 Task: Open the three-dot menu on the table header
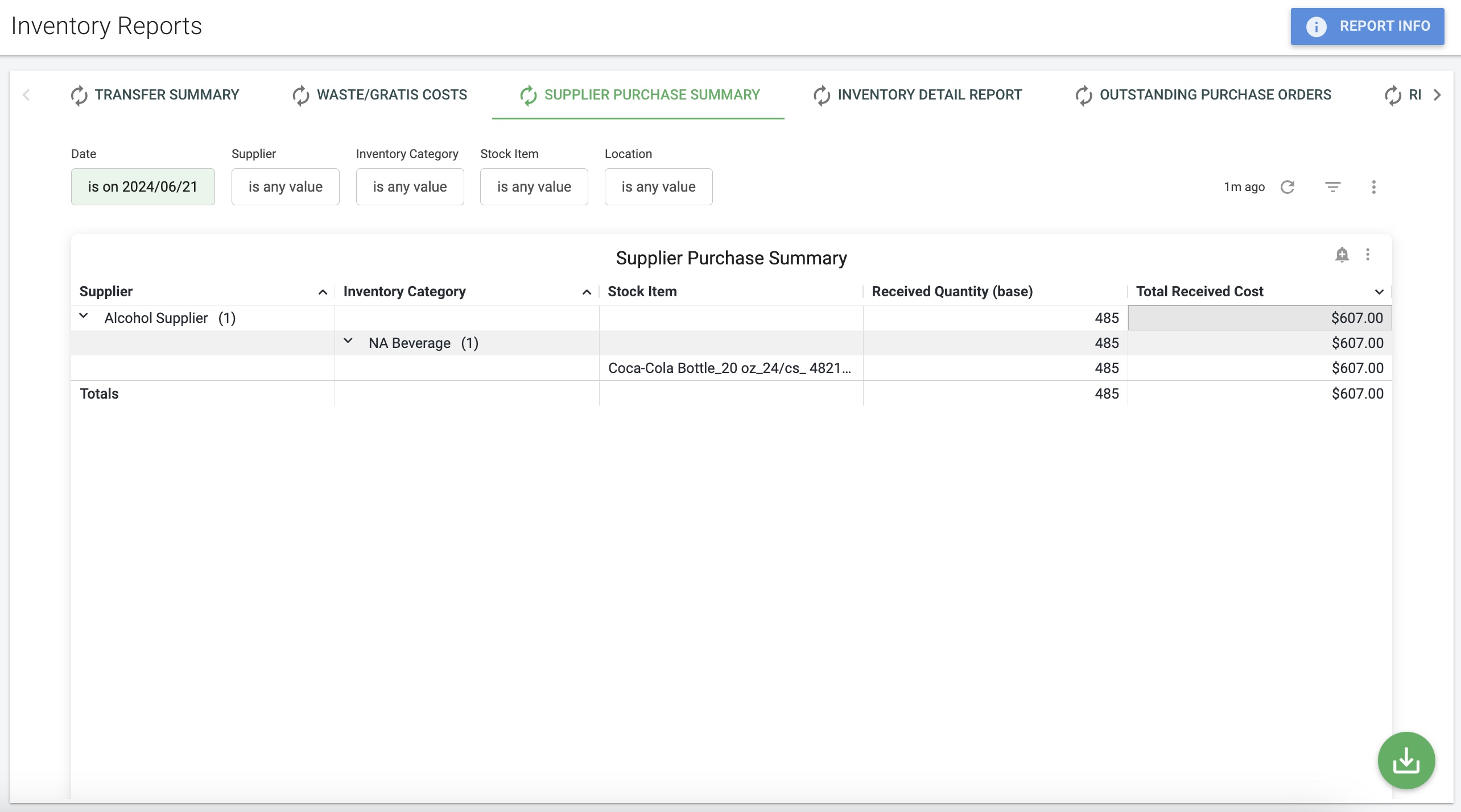coord(1368,255)
